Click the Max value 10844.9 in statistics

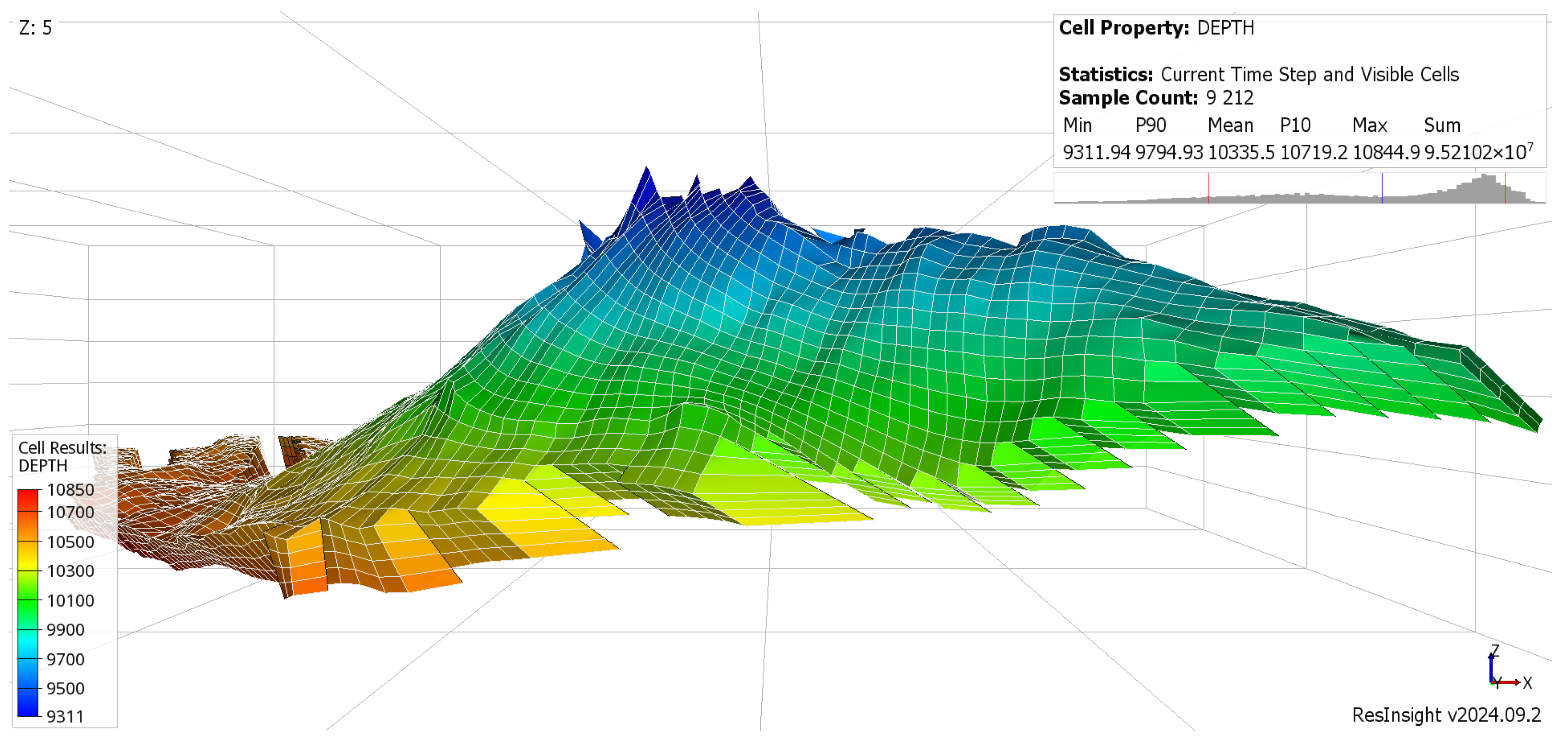1385,152
